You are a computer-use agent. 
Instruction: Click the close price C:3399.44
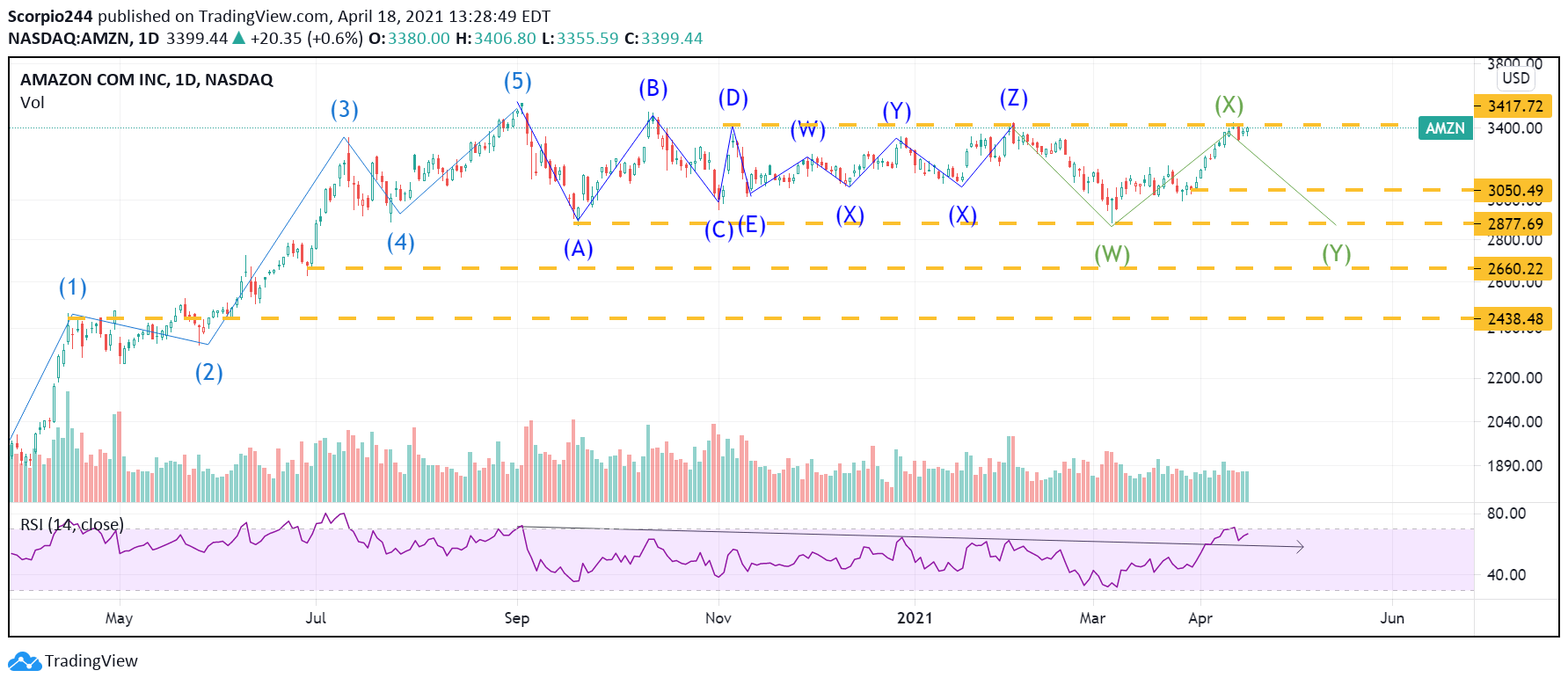pos(663,39)
